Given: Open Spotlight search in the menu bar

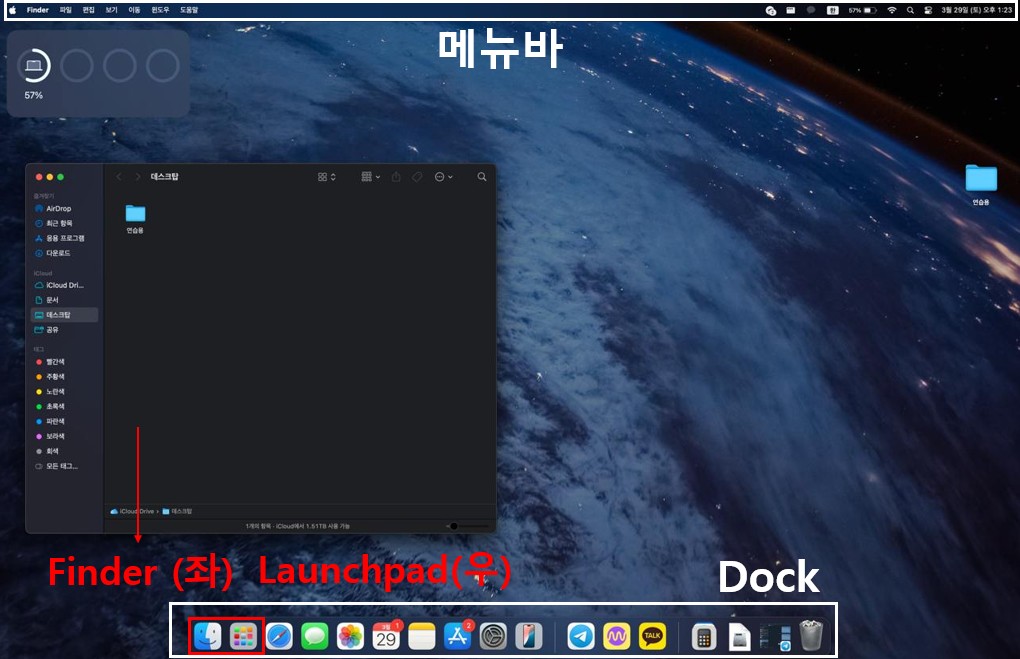Looking at the screenshot, I should click(x=910, y=10).
